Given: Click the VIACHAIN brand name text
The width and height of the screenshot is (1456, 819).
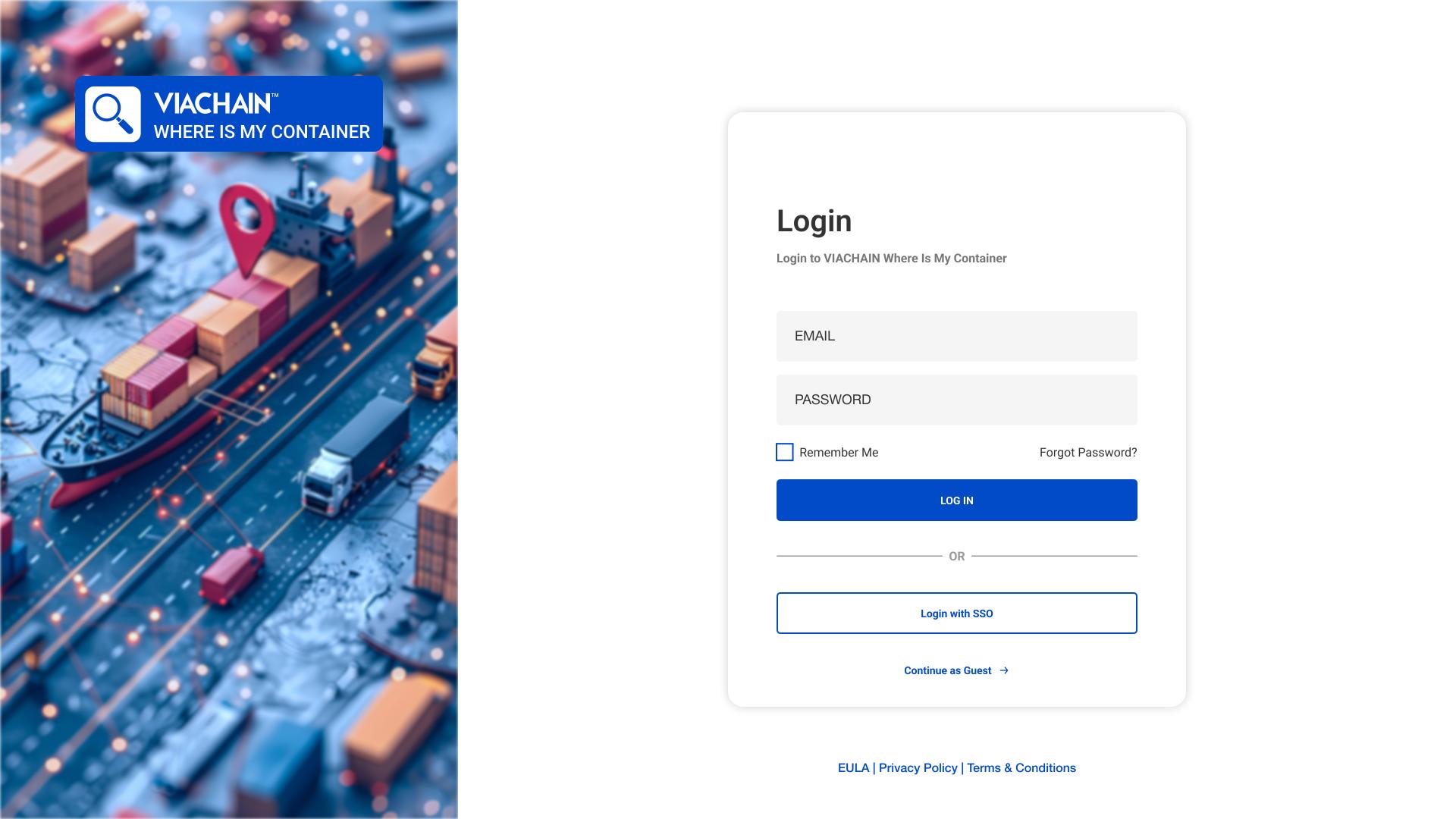Looking at the screenshot, I should [215, 103].
